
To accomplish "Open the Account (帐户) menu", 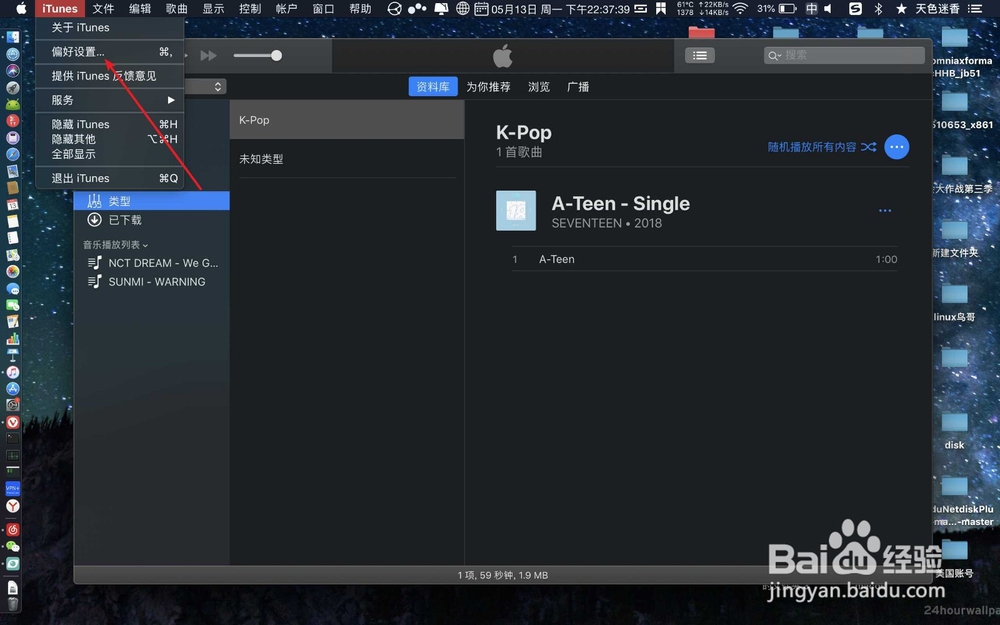I will pyautogui.click(x=286, y=8).
